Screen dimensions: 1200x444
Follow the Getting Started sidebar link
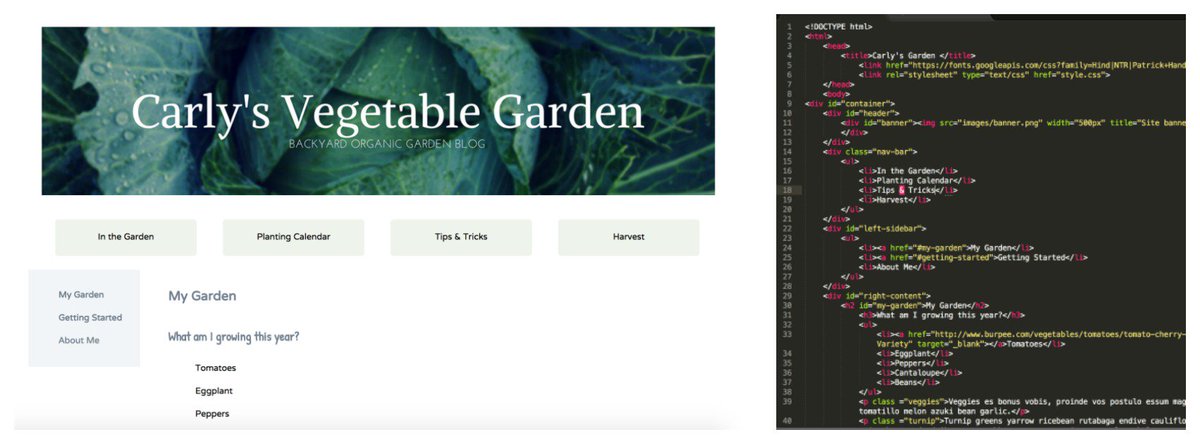pyautogui.click(x=90, y=318)
